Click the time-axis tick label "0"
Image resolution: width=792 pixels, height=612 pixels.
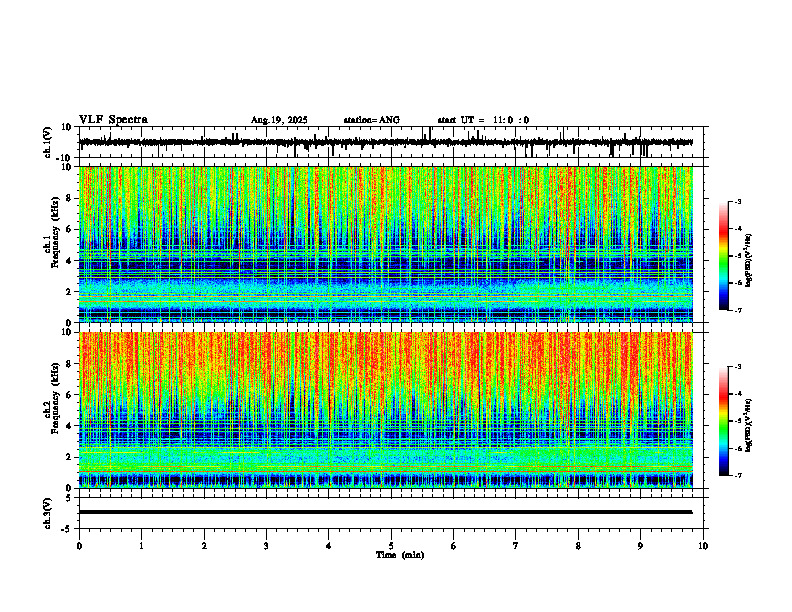(79, 546)
